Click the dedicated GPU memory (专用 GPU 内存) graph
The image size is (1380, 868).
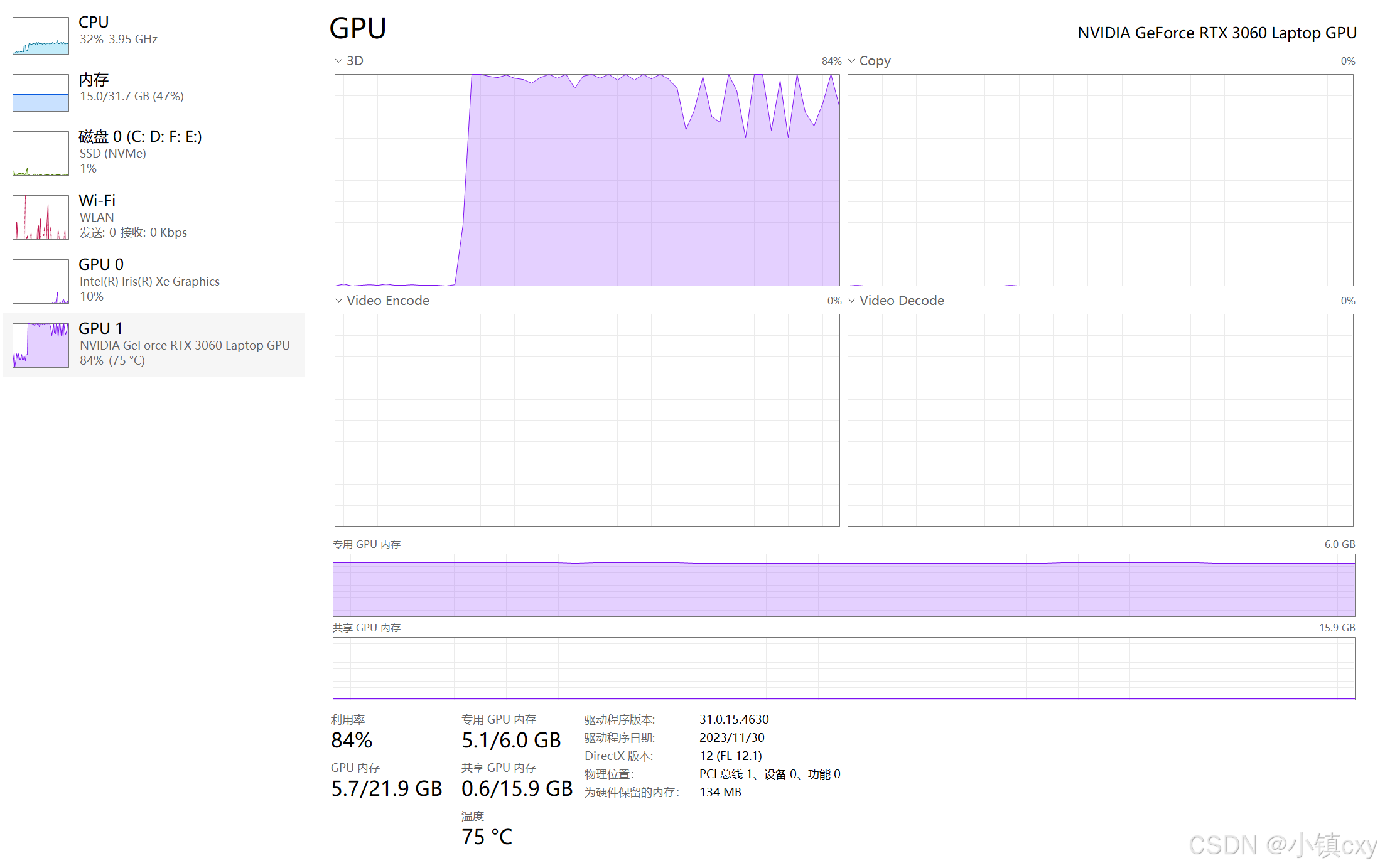coord(843,585)
